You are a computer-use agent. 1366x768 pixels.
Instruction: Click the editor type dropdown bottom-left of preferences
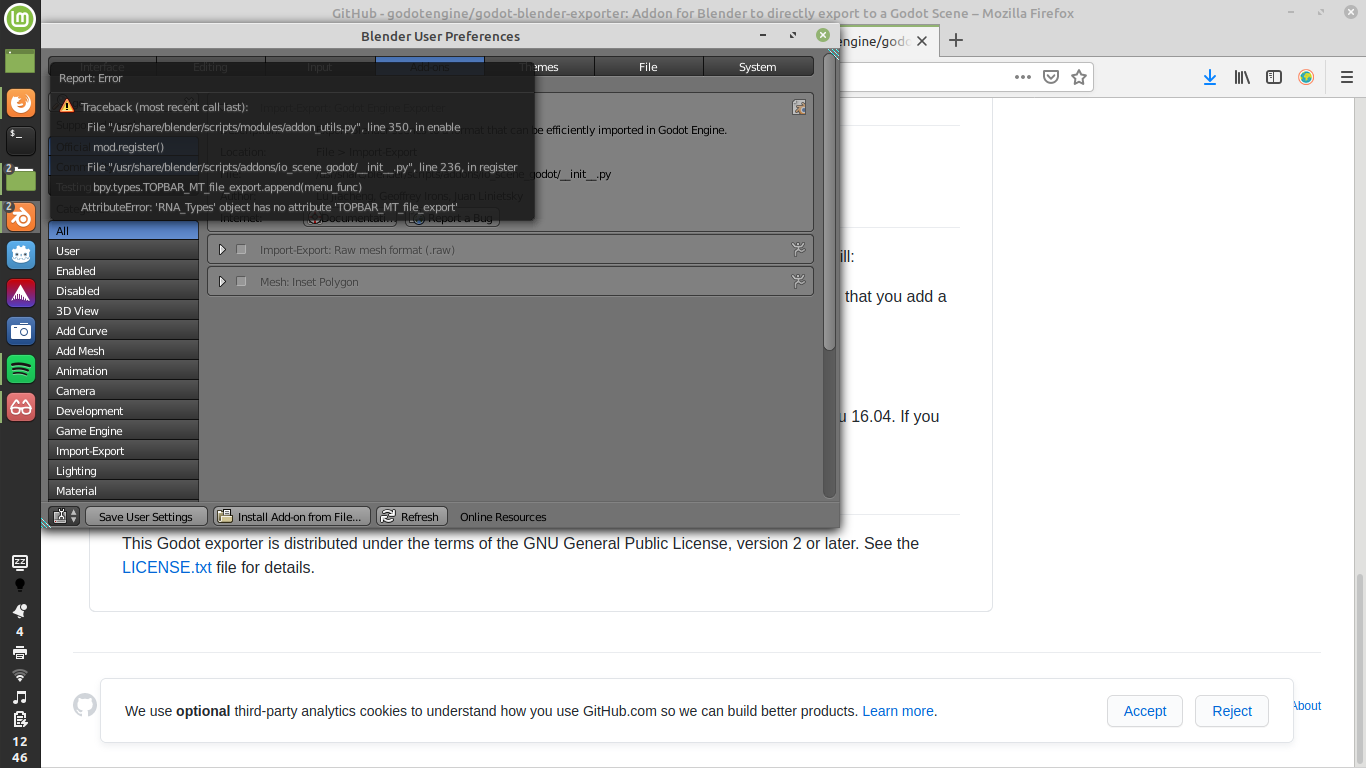click(63, 516)
